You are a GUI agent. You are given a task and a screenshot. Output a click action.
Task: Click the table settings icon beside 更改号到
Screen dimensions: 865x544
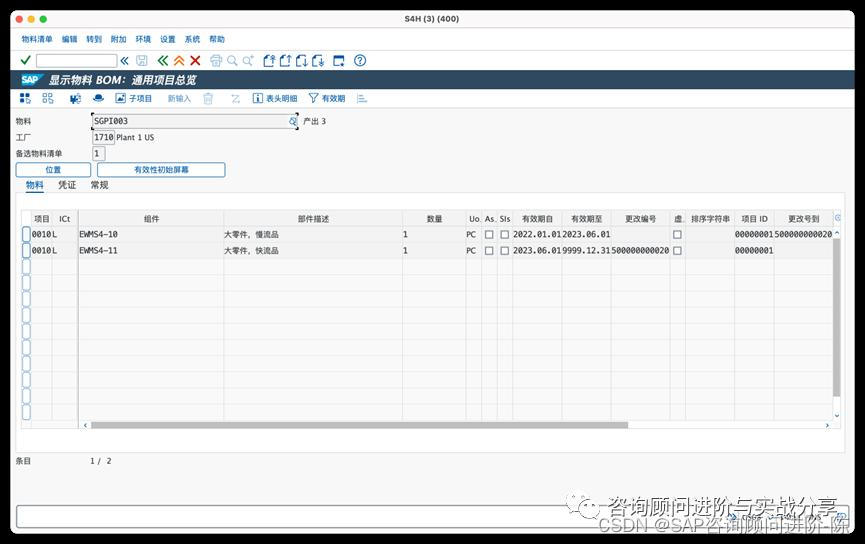837,218
